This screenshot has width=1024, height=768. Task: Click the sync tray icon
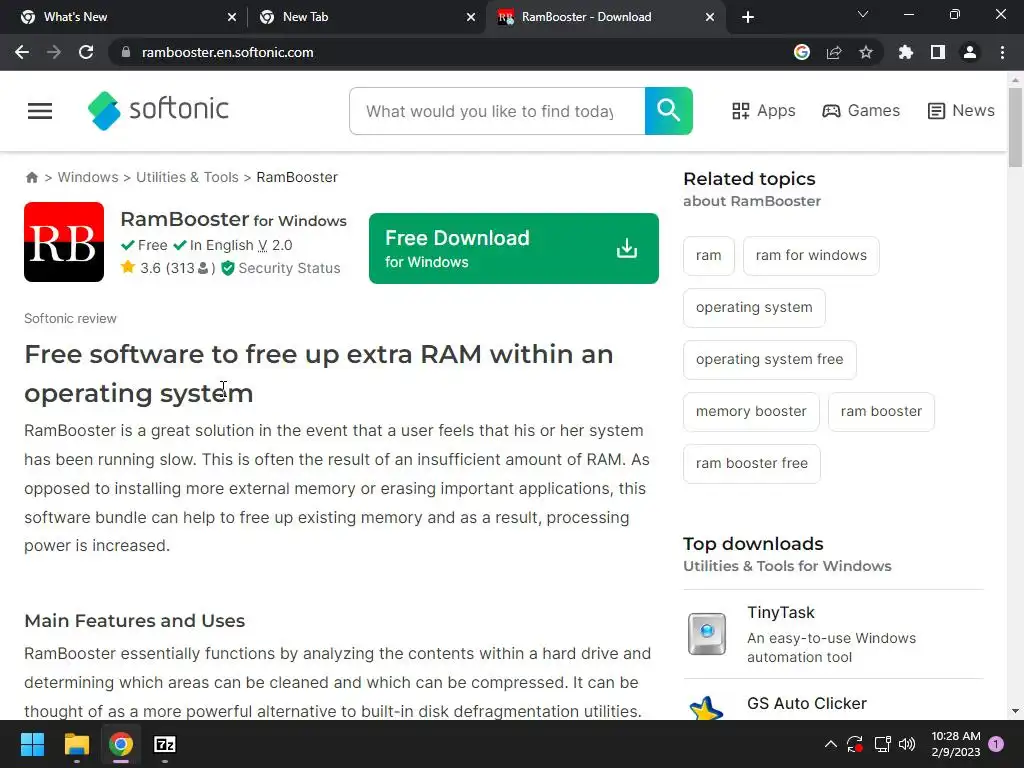(x=855, y=744)
